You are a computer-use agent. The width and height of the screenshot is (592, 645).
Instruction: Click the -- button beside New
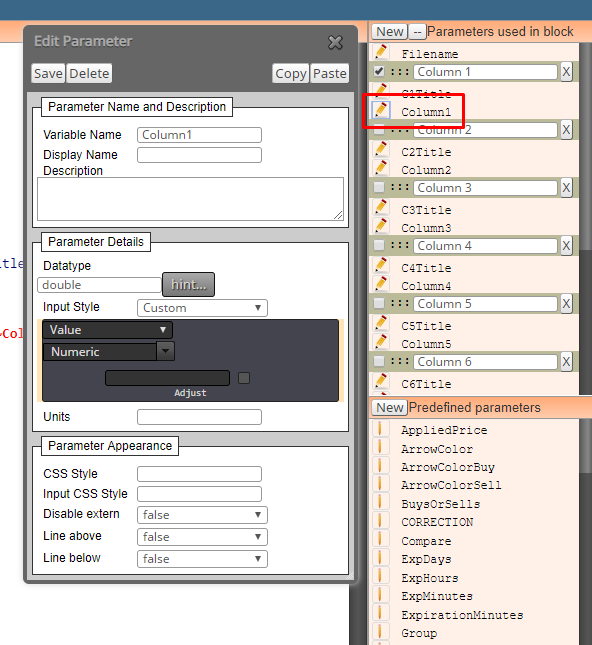click(418, 31)
